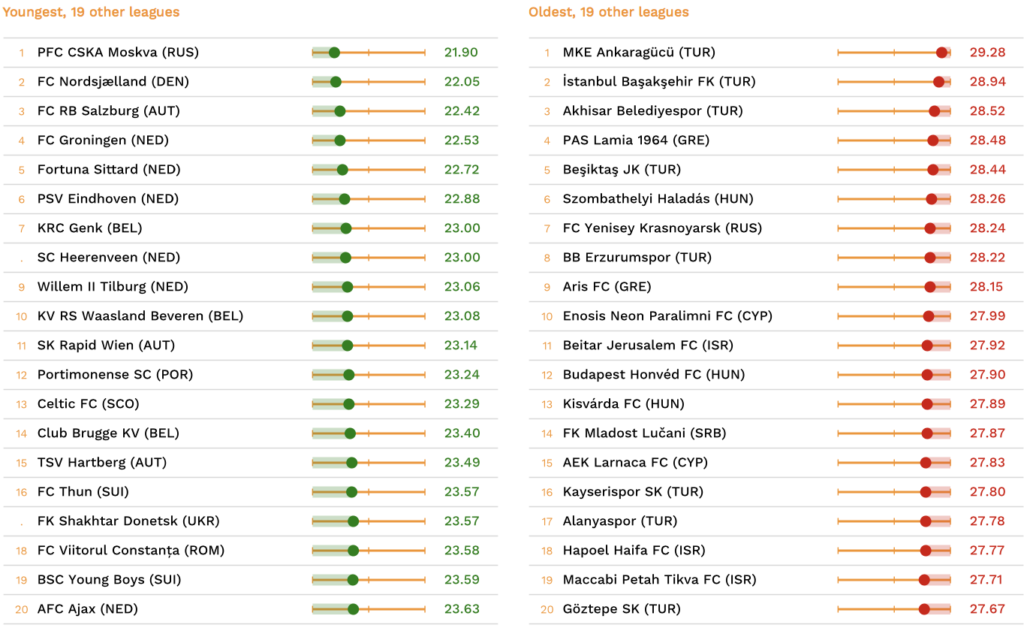Click PAS Lamia 1964 (GRE) name
Screen dimensions: 1024x628
click(x=636, y=140)
